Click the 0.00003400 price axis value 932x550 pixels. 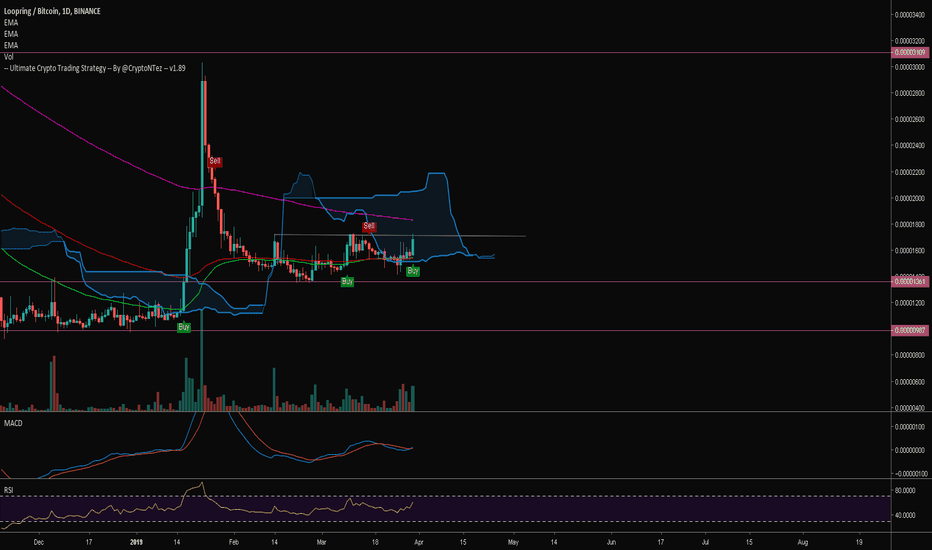click(910, 15)
